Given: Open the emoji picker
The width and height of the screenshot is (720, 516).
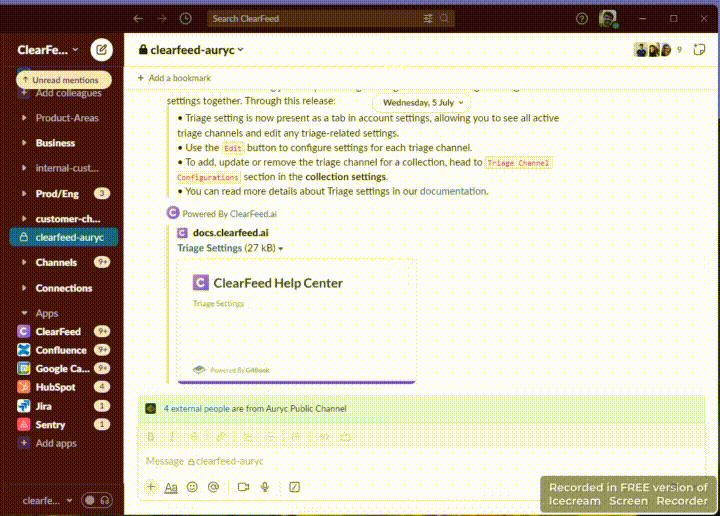Looking at the screenshot, I should click(x=192, y=487).
